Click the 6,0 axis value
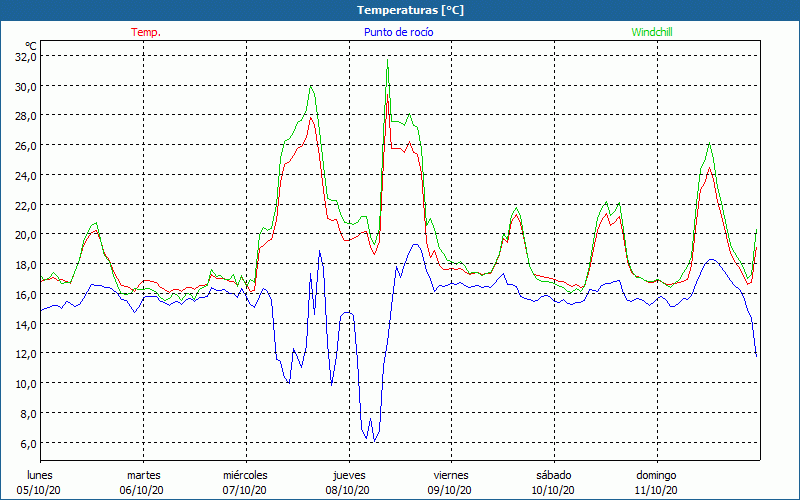The image size is (800, 500). (x=28, y=443)
